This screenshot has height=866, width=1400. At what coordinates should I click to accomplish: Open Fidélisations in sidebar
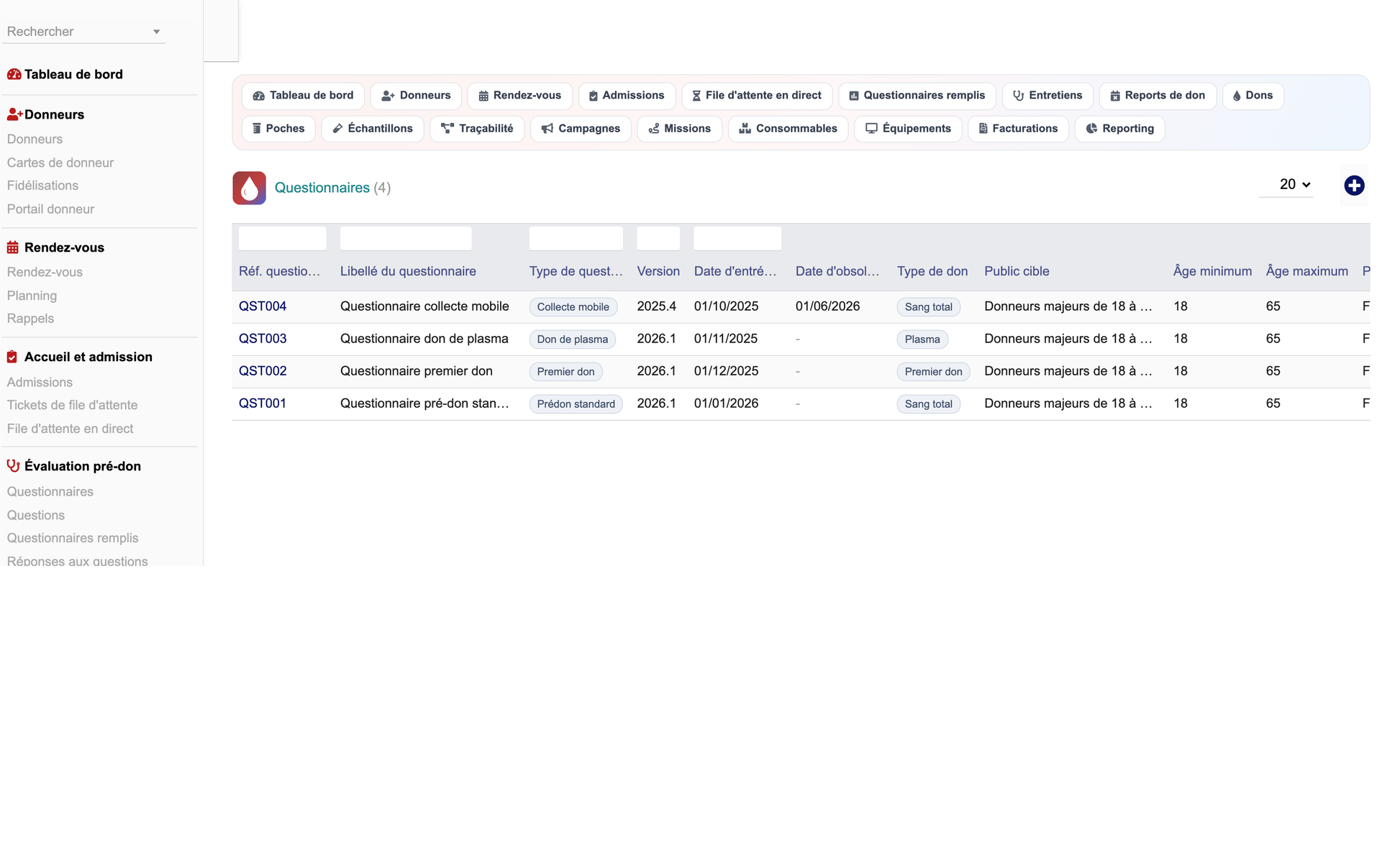[x=42, y=186]
